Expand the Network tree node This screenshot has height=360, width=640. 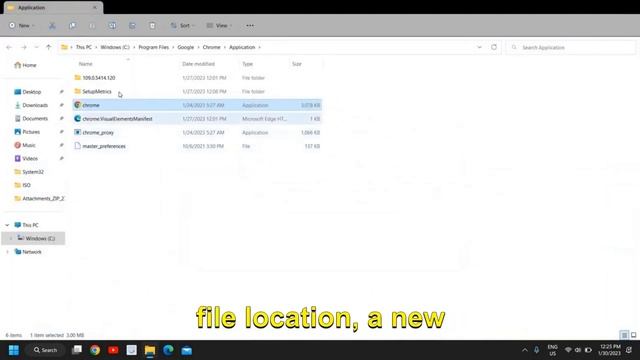click(7, 252)
